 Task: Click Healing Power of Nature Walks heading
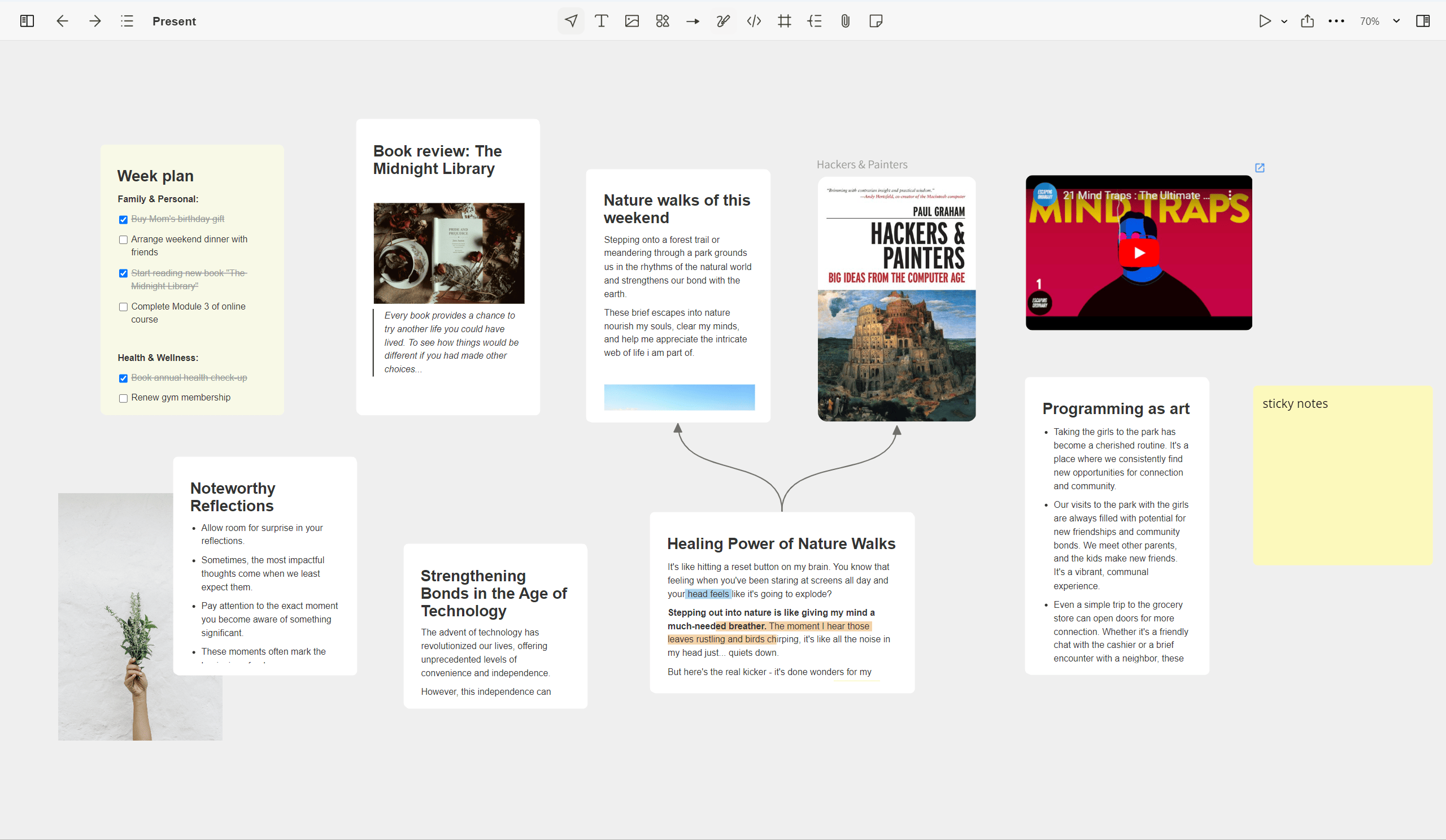point(782,543)
